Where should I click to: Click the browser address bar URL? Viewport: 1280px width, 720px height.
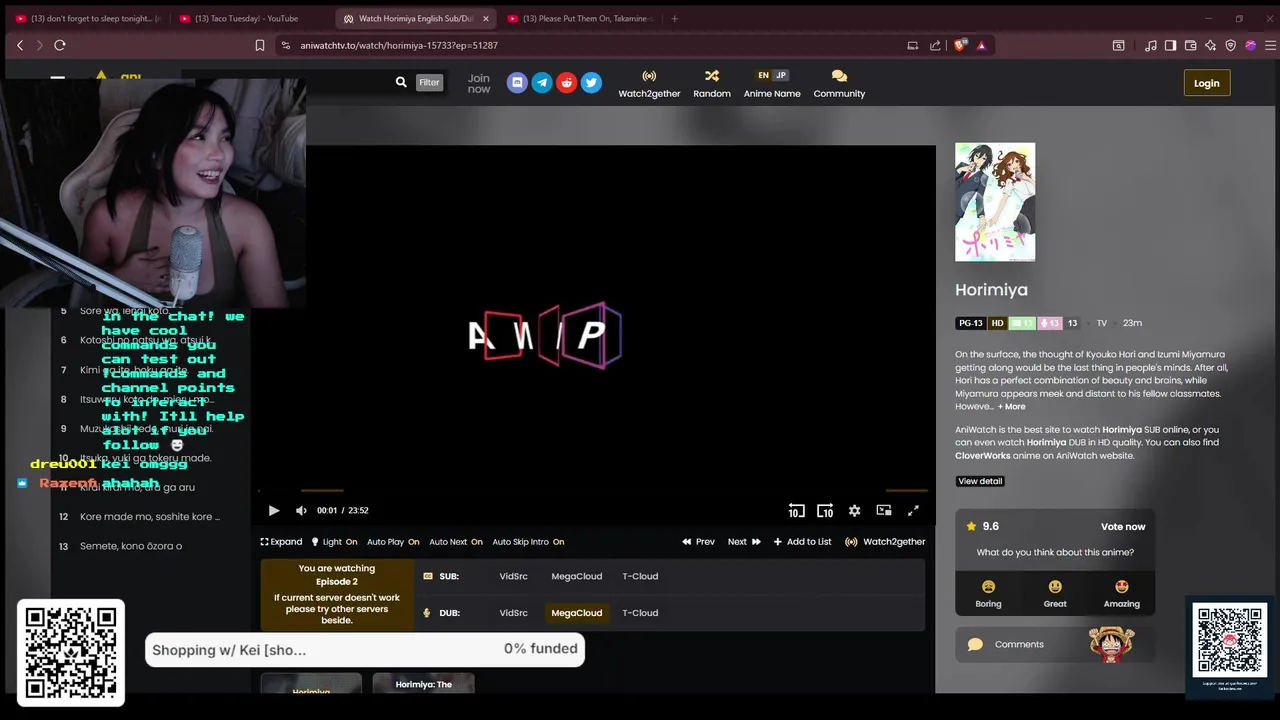tap(399, 45)
